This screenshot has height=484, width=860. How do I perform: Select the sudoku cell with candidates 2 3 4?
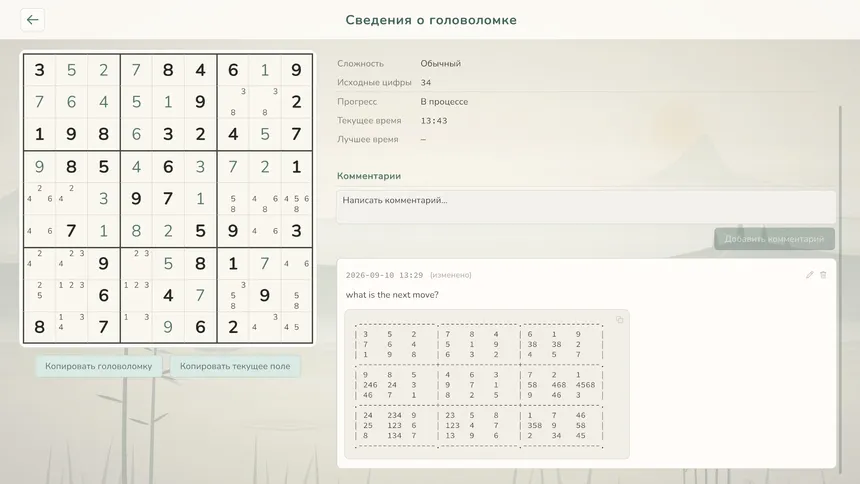71,263
